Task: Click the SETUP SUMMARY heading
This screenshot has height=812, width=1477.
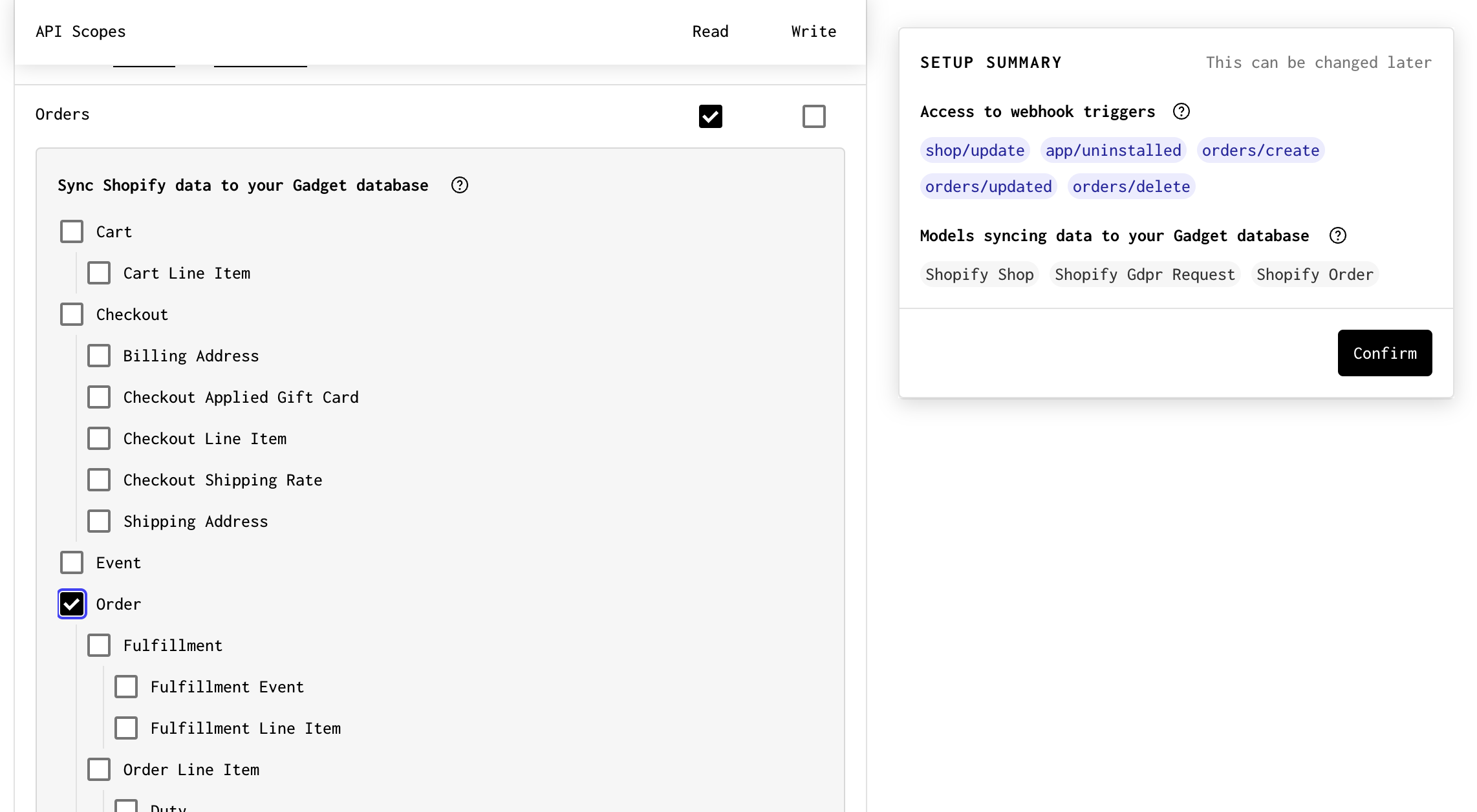Action: coord(991,63)
